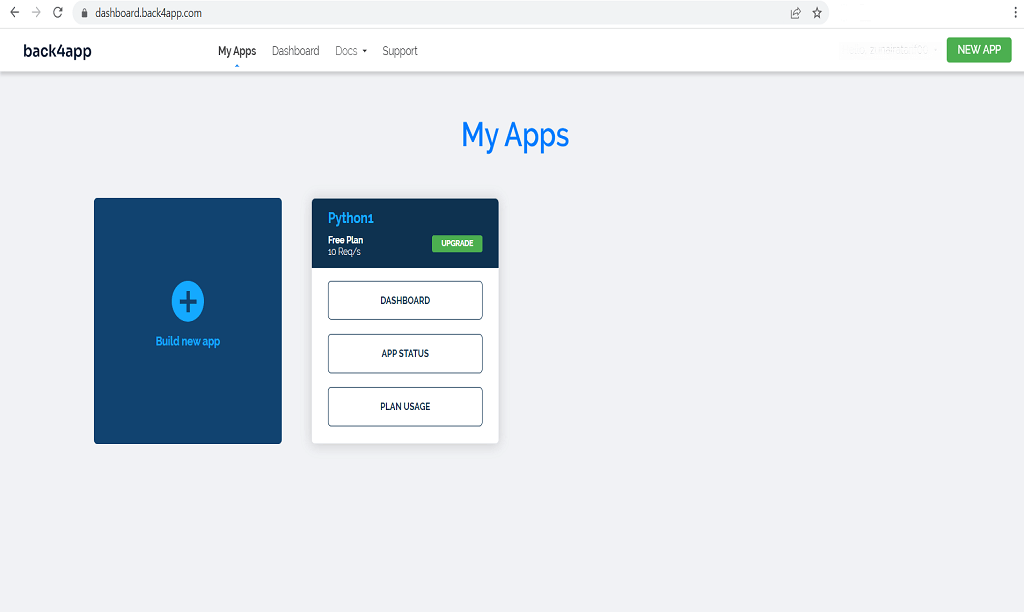Click the blue plus icon to build app
Screen dimensions: 1024x612
188,301
